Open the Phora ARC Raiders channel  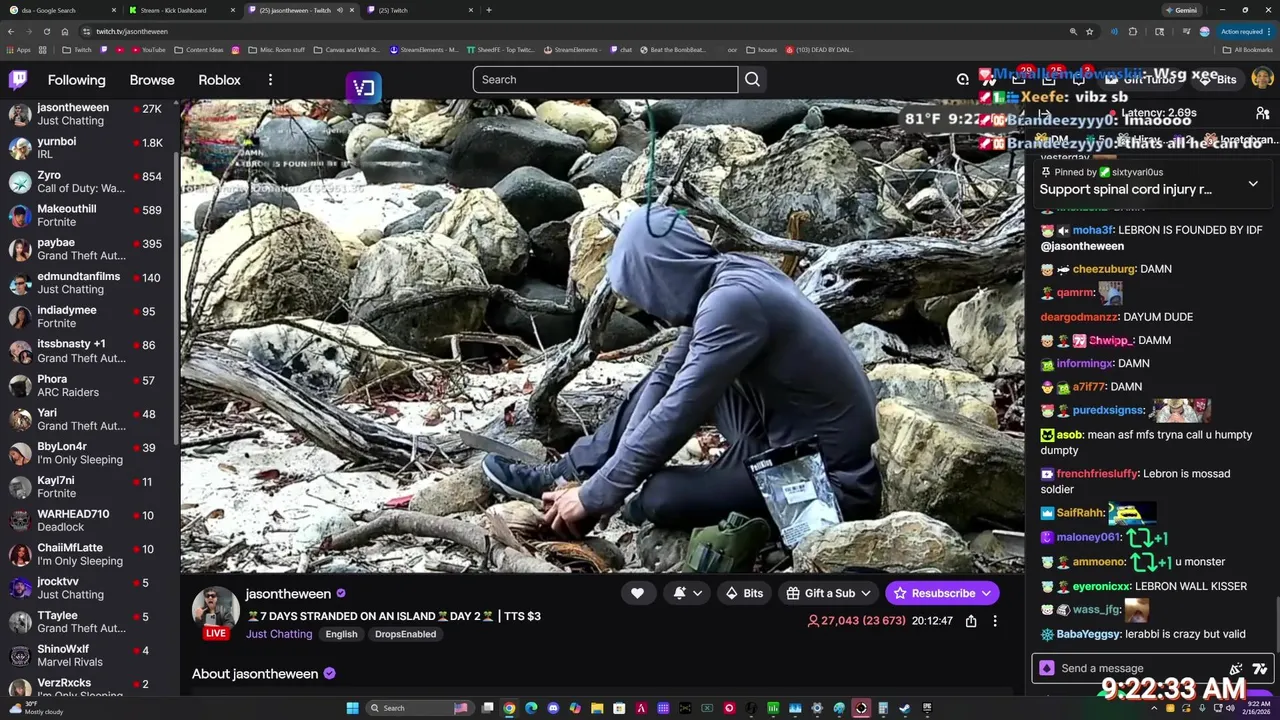tap(88, 386)
